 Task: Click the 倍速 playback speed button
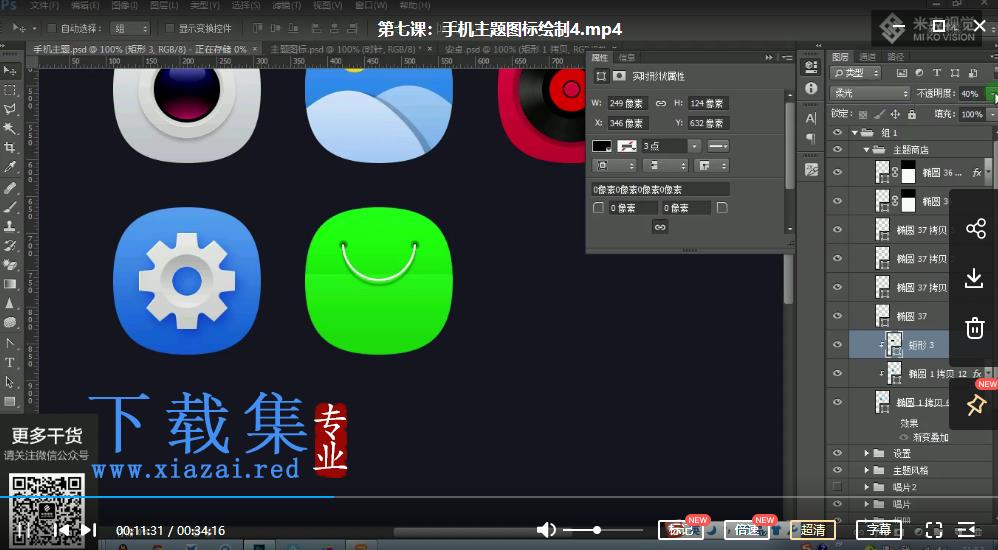coord(747,530)
